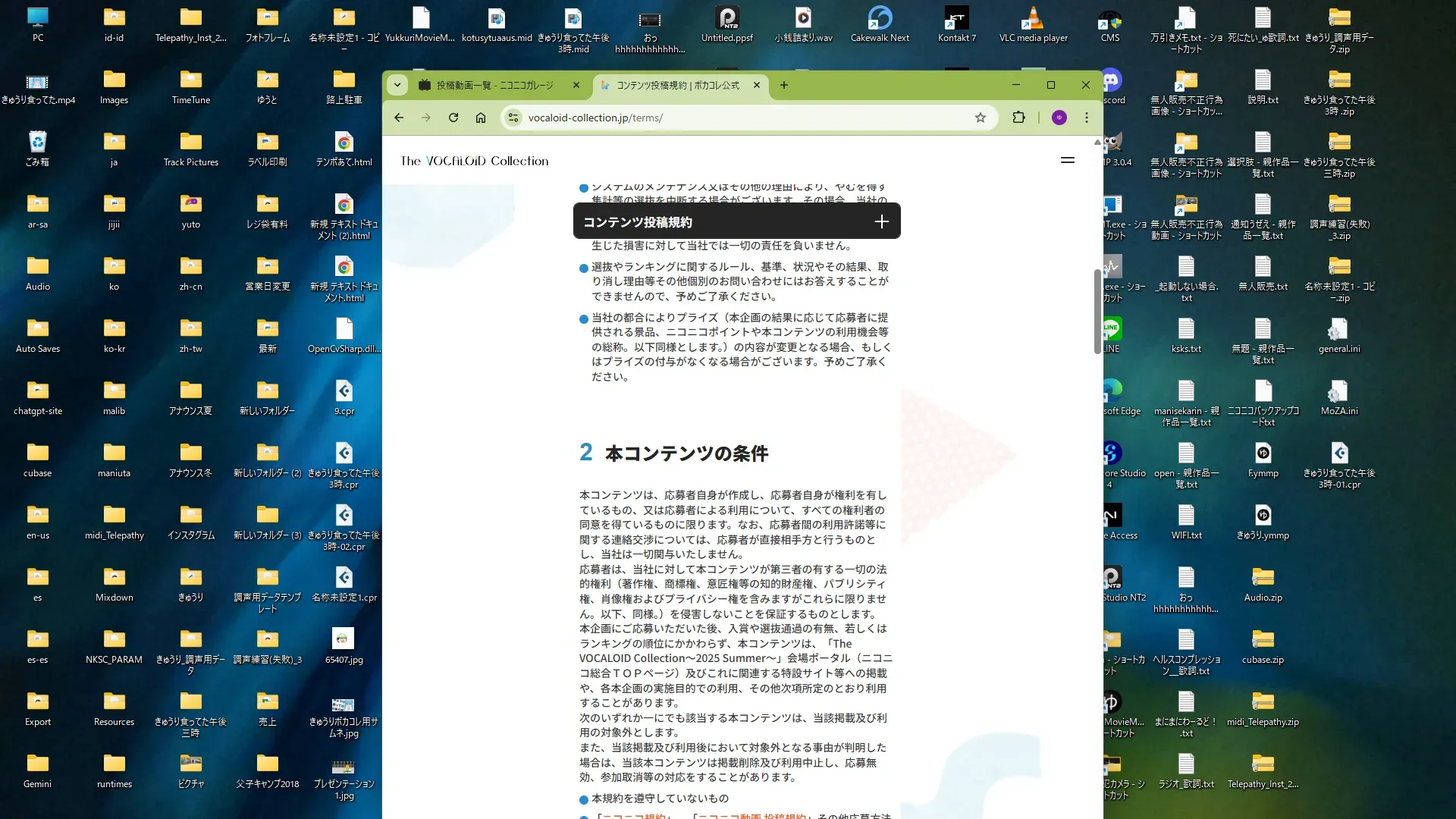Open the tab search dropdown chevron
The image size is (1456, 819).
pos(397,85)
